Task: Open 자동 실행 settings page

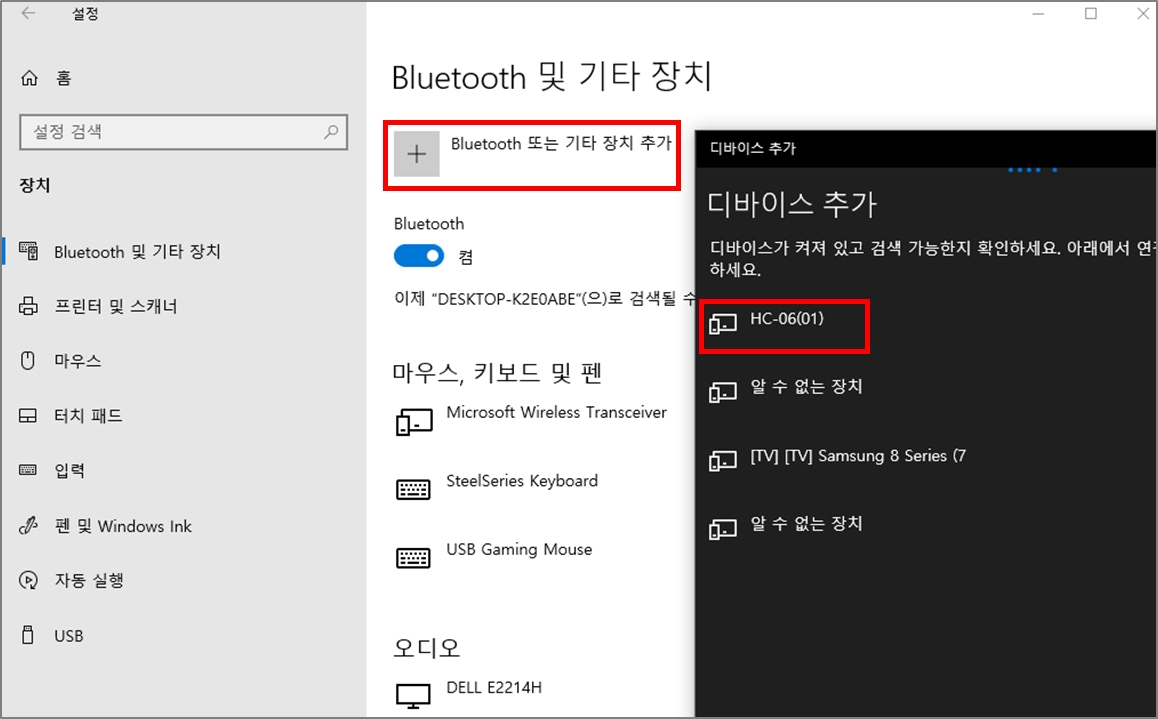Action: (88, 580)
